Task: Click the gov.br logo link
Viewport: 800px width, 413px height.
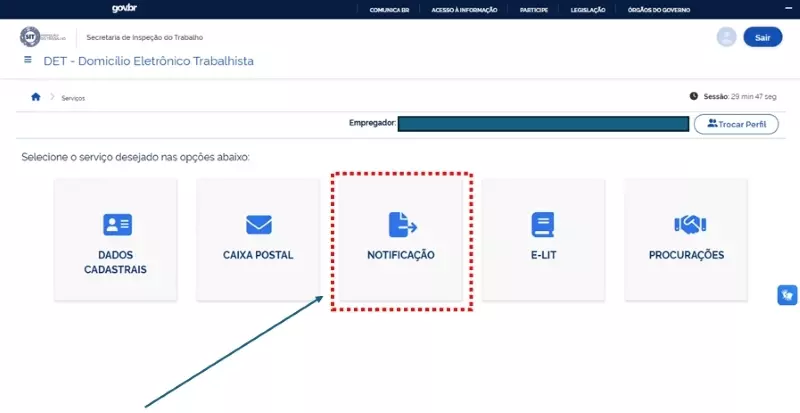Action: click(x=125, y=9)
